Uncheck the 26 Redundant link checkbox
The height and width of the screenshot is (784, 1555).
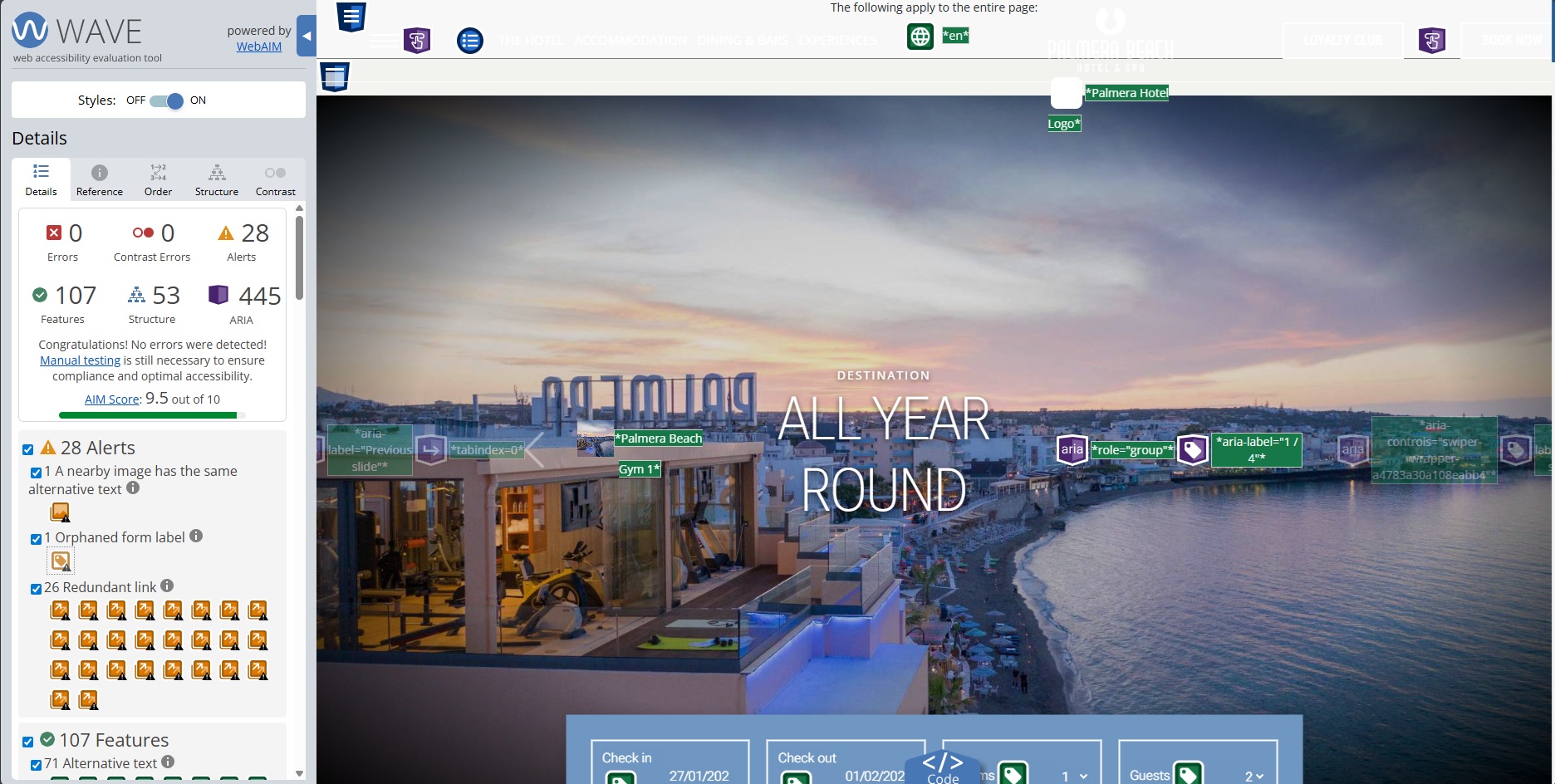[x=36, y=589]
